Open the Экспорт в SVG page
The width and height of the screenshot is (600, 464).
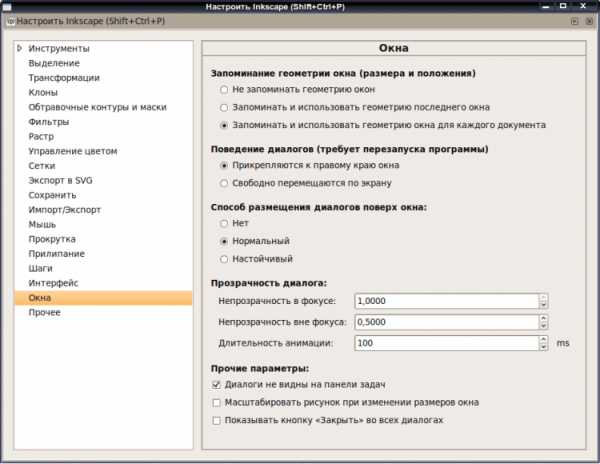pyautogui.click(x=60, y=181)
